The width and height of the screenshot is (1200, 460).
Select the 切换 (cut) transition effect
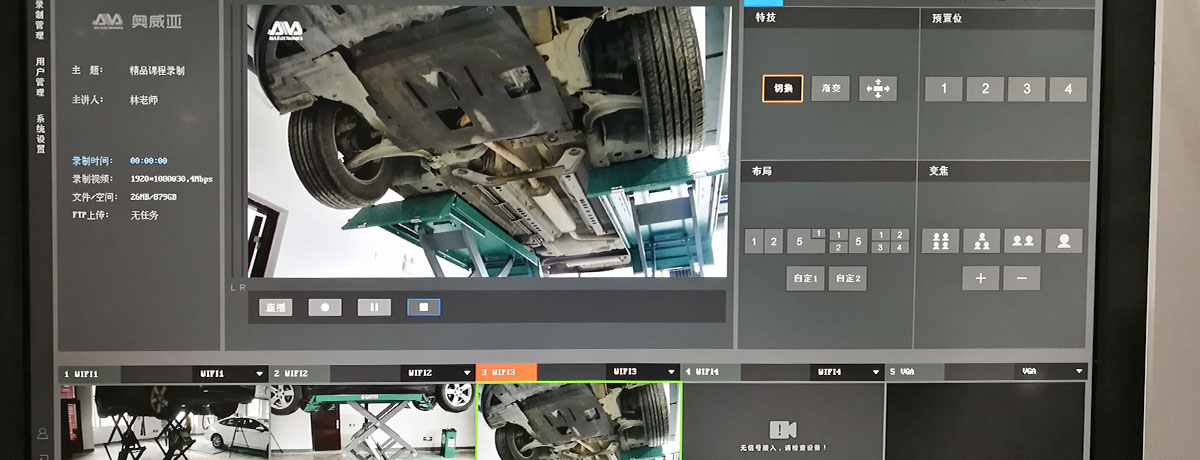pyautogui.click(x=782, y=88)
